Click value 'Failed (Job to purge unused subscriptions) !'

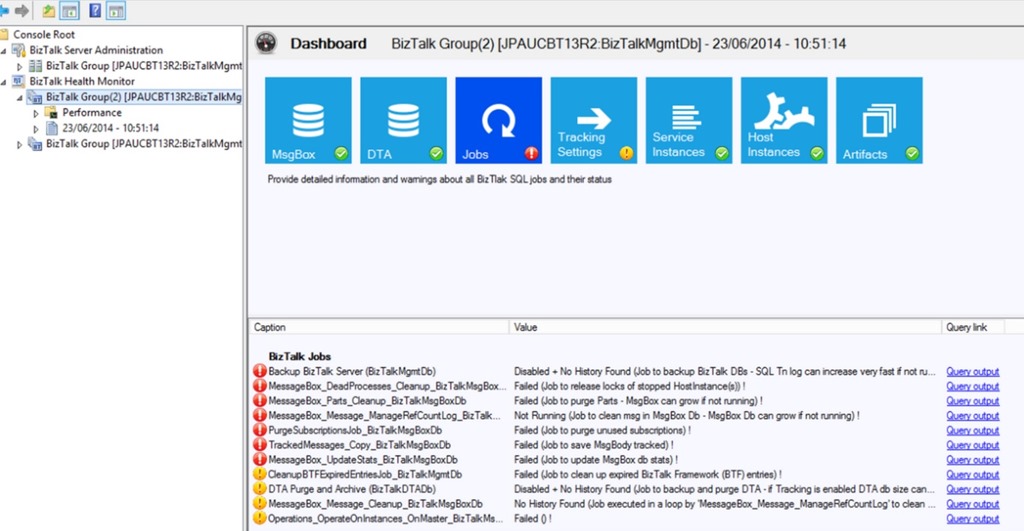pos(602,430)
